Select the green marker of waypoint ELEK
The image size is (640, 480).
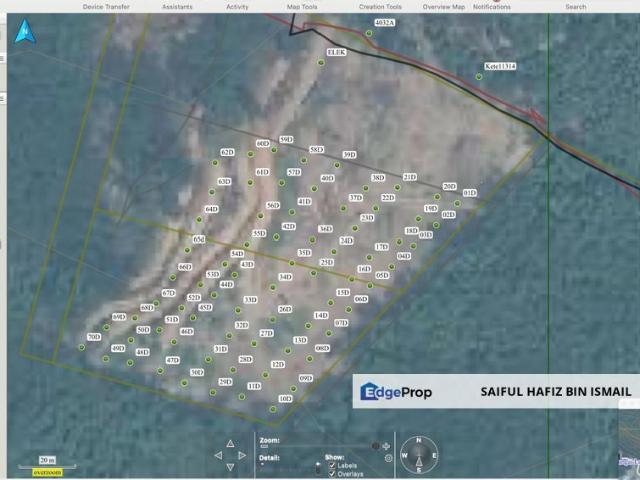pyautogui.click(x=321, y=62)
